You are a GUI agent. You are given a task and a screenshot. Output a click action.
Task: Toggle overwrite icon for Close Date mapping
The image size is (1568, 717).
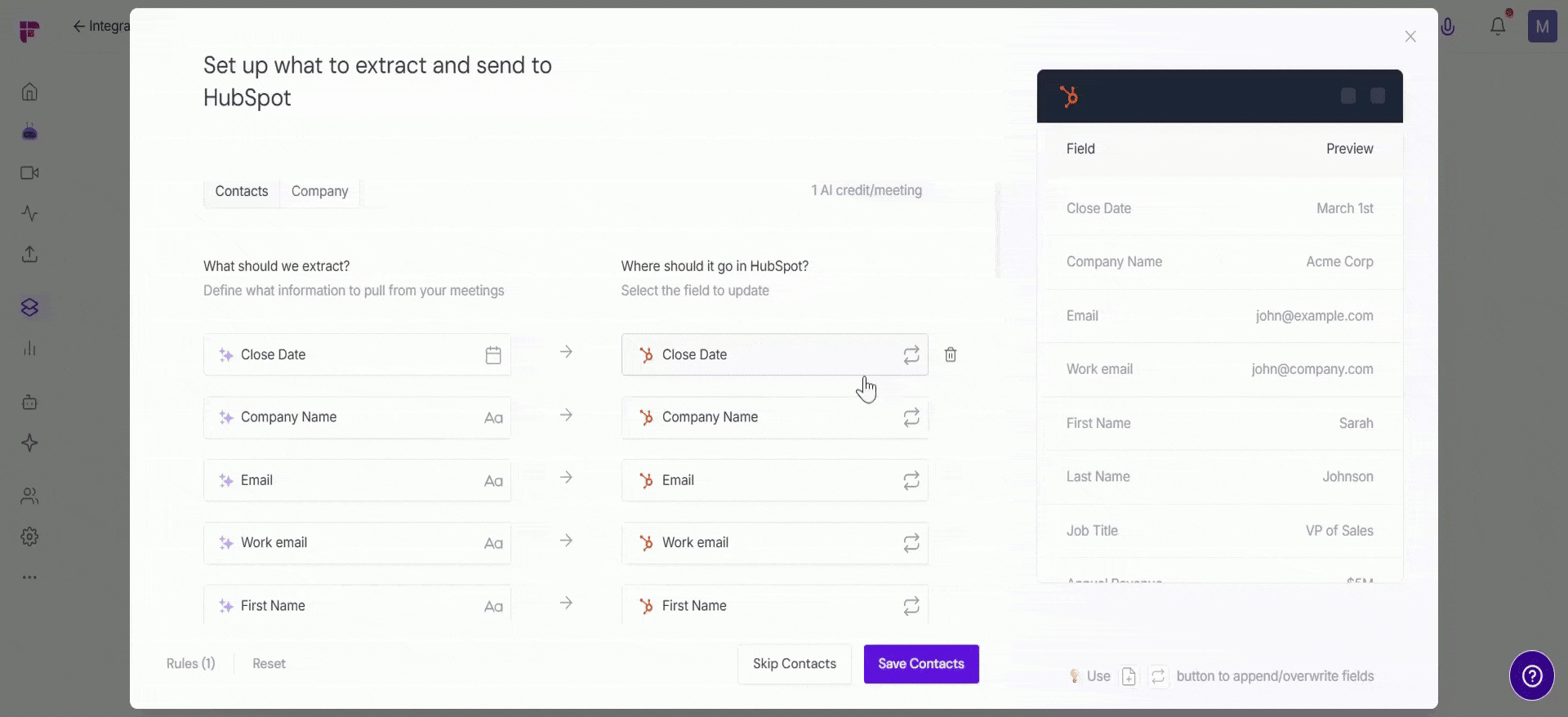click(x=911, y=355)
